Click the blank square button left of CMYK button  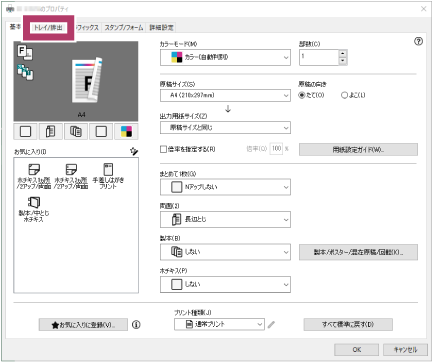101,131
